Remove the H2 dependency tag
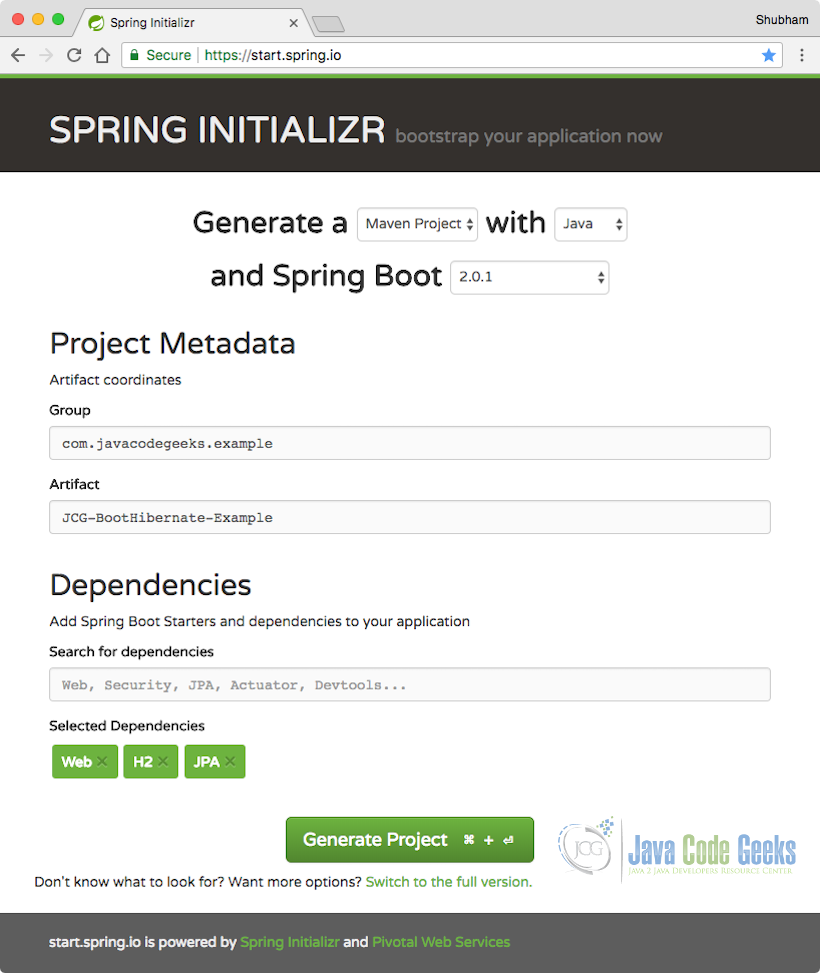Image resolution: width=820 pixels, height=973 pixels. point(163,761)
